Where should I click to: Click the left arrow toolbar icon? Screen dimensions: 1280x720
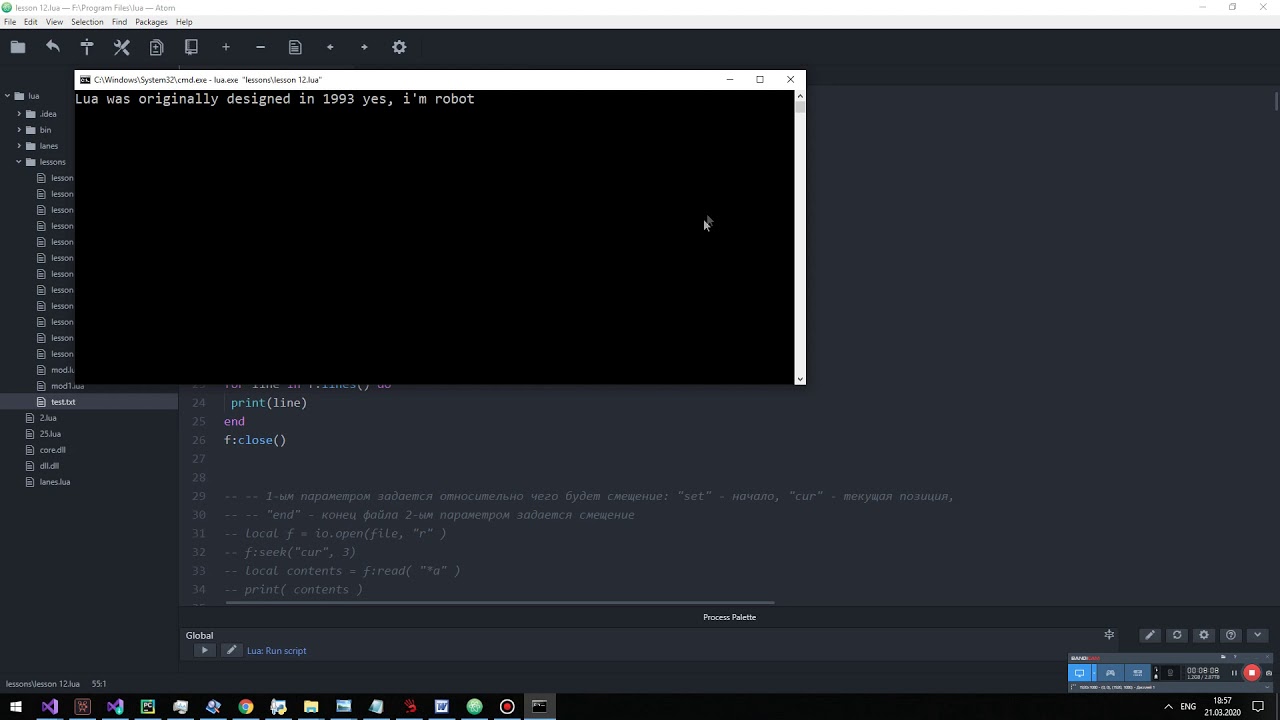[330, 47]
